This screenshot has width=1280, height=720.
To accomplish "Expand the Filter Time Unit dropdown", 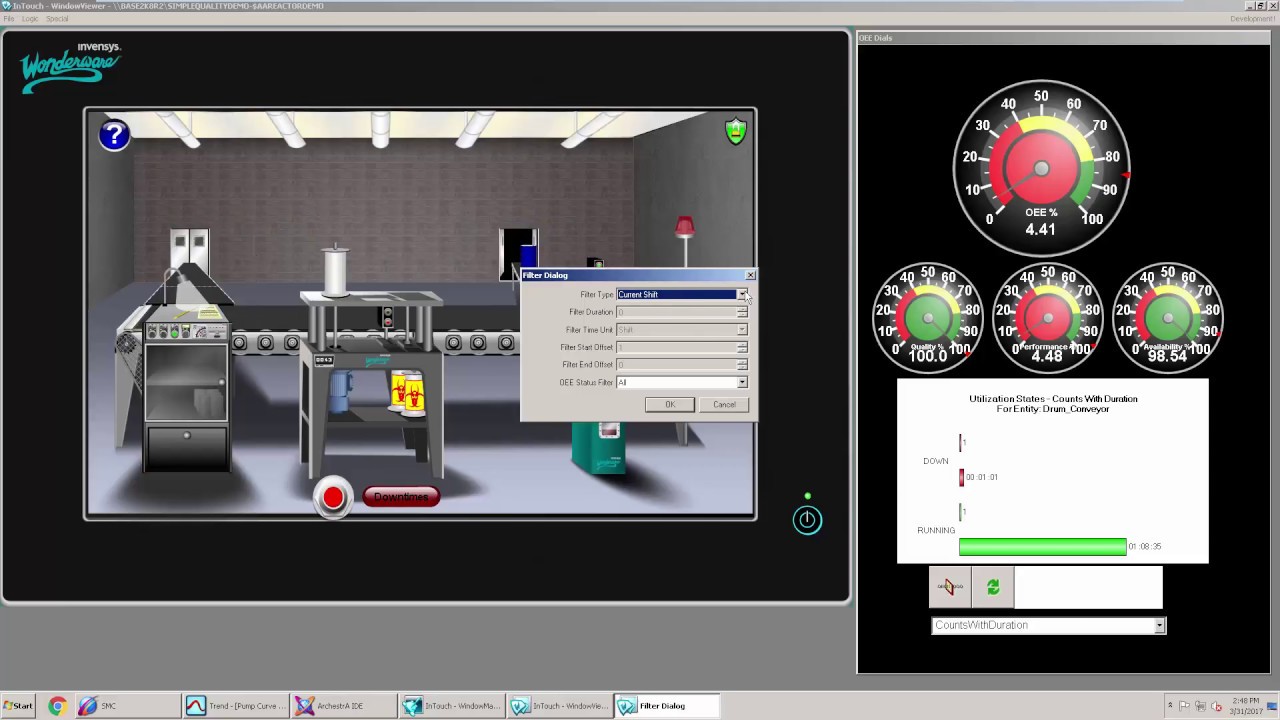I will click(742, 330).
